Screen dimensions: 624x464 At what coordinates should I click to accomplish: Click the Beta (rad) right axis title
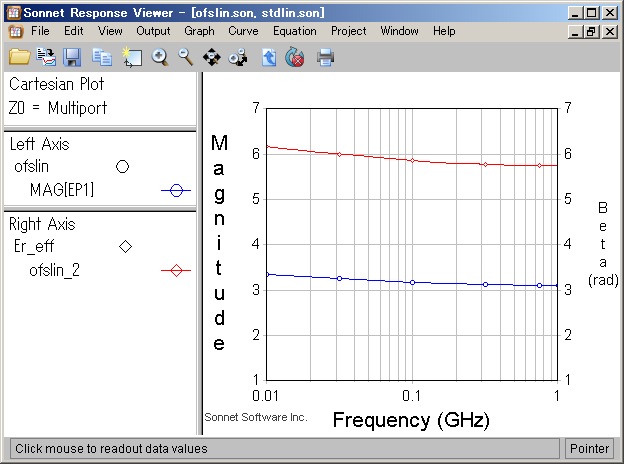(603, 244)
